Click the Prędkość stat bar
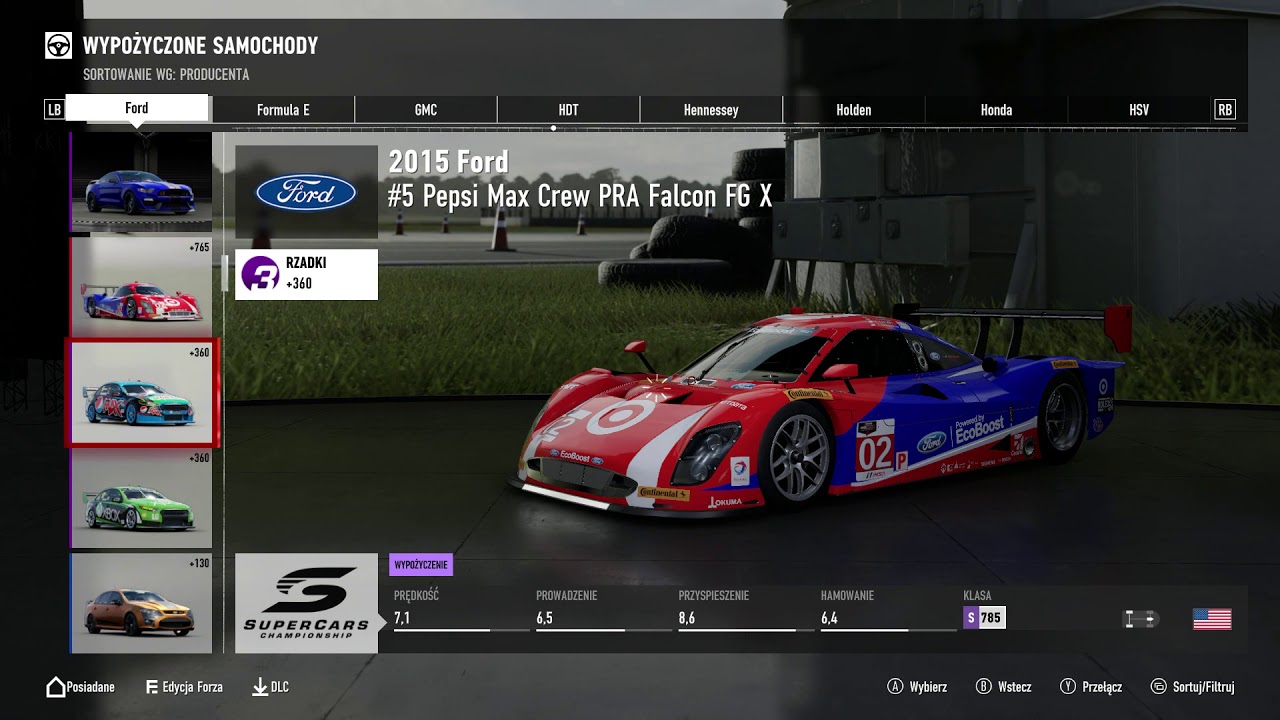The image size is (1280, 720). 462,630
